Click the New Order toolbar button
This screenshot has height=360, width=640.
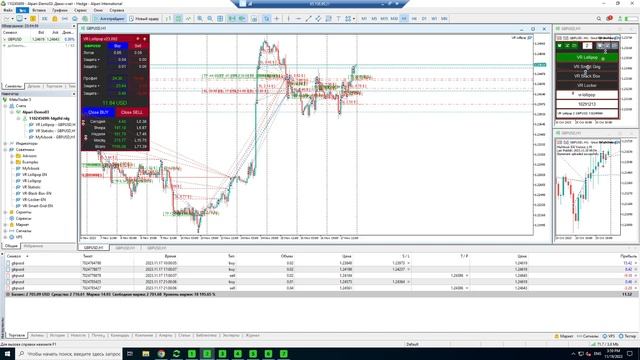click(x=144, y=18)
